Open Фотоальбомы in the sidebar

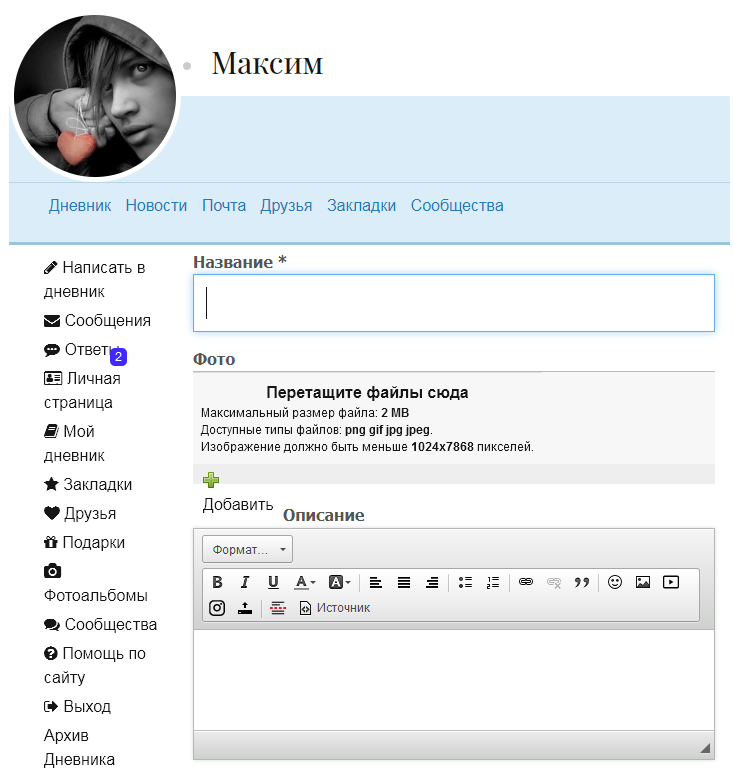point(96,595)
